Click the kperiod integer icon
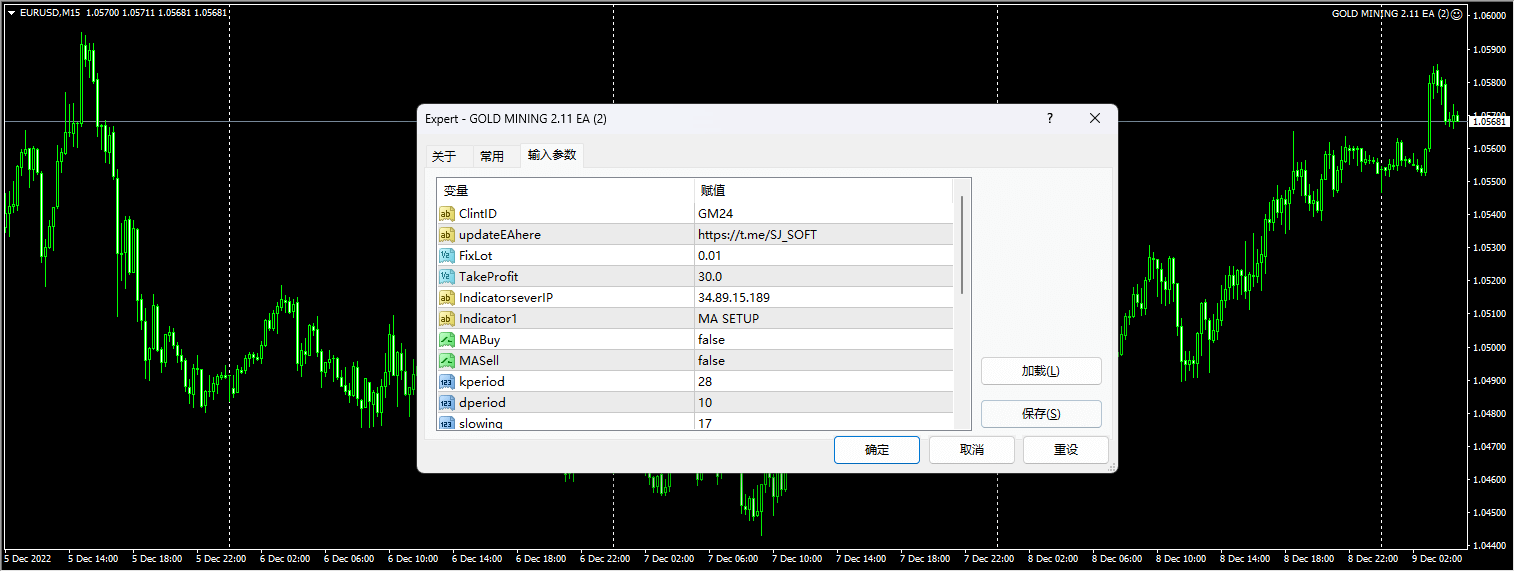The width and height of the screenshot is (1515, 572). [447, 381]
